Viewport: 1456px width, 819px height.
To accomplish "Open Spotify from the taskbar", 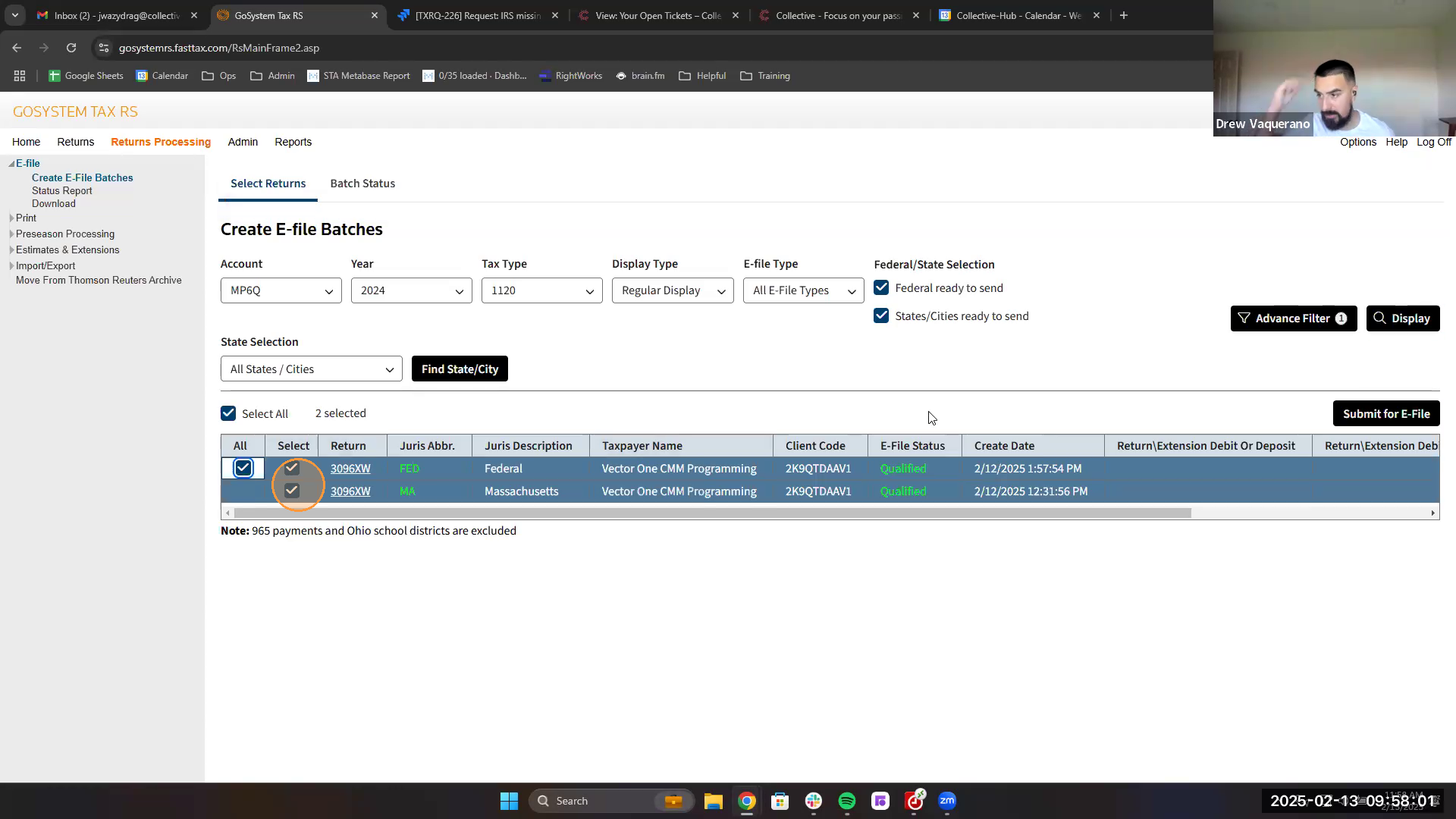I will point(847,801).
